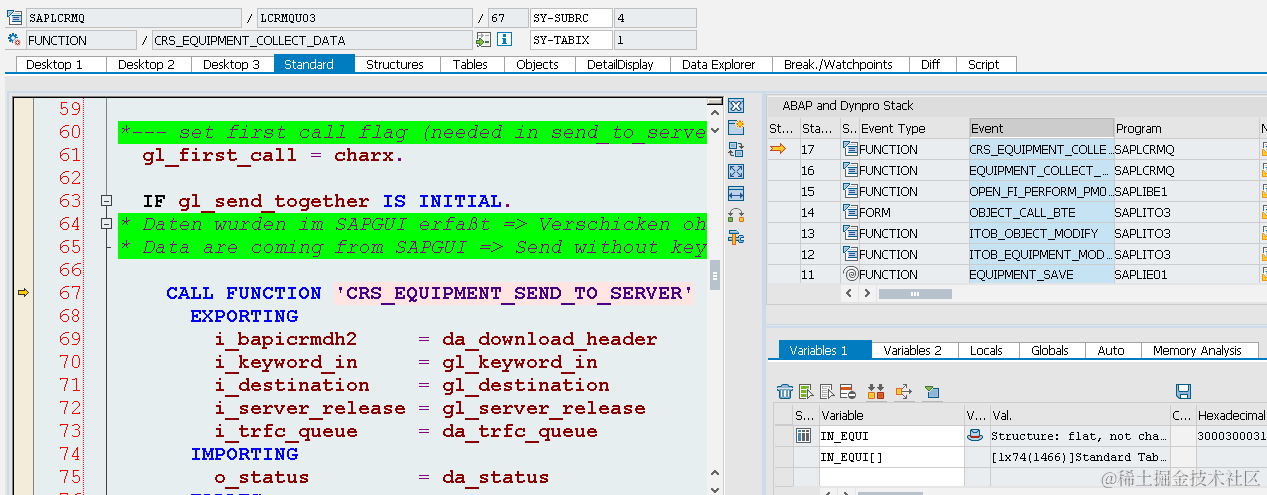Click the SY-SUBRC field name input
The image size is (1267, 495).
[570, 18]
